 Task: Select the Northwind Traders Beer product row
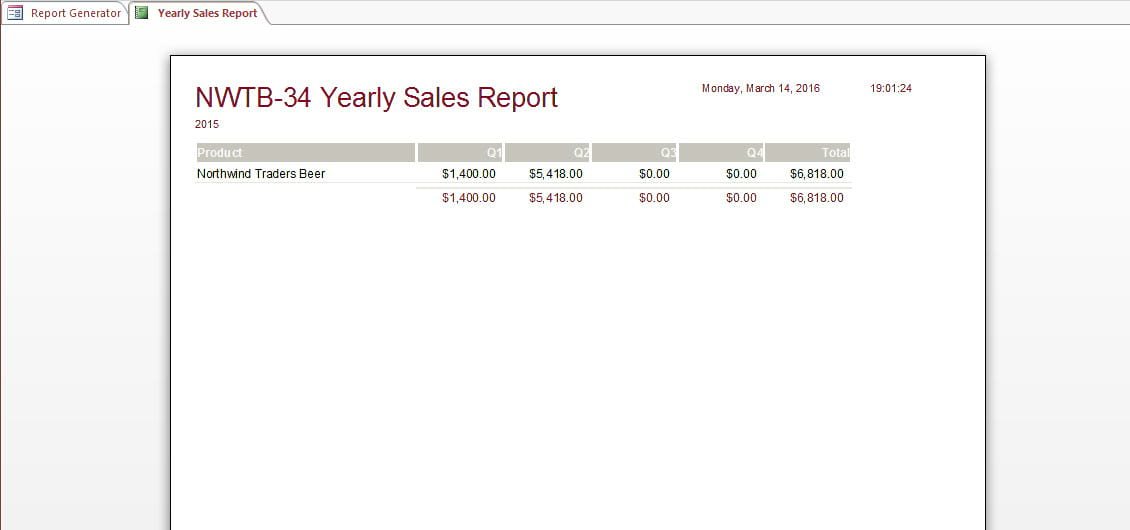pyautogui.click(x=523, y=174)
